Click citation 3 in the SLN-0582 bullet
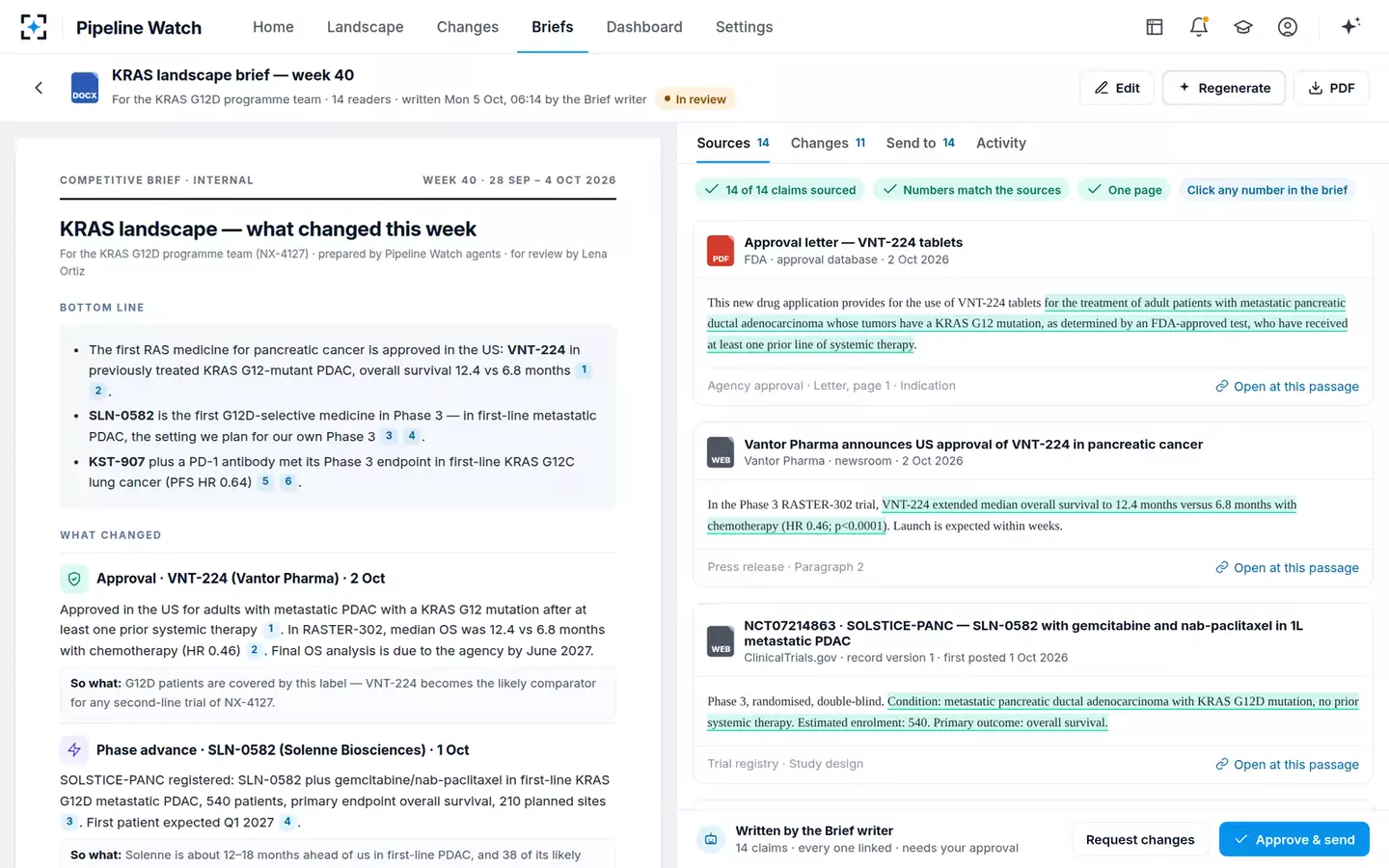Image resolution: width=1389 pixels, height=868 pixels. click(389, 436)
